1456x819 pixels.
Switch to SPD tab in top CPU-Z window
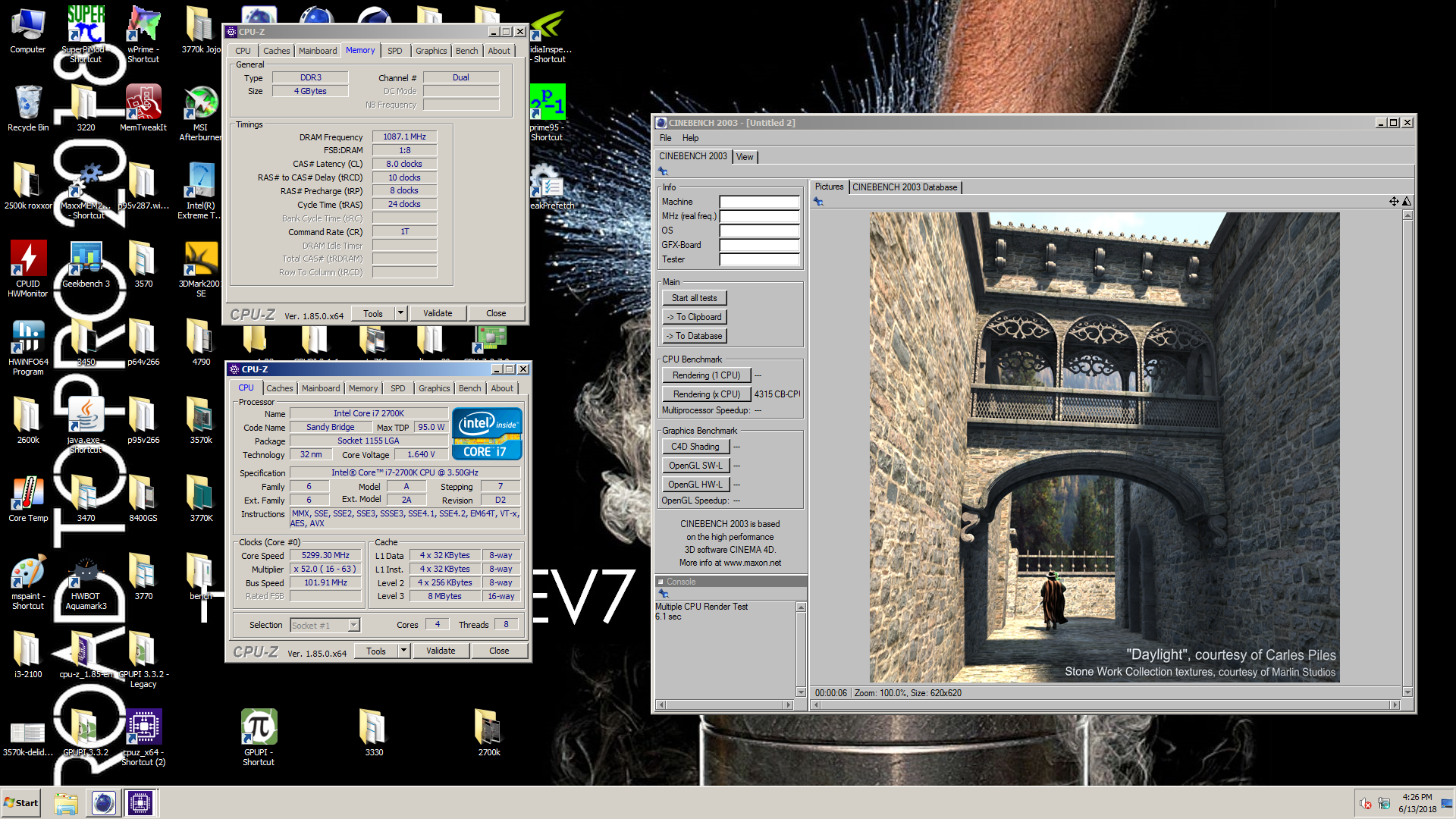tap(394, 51)
